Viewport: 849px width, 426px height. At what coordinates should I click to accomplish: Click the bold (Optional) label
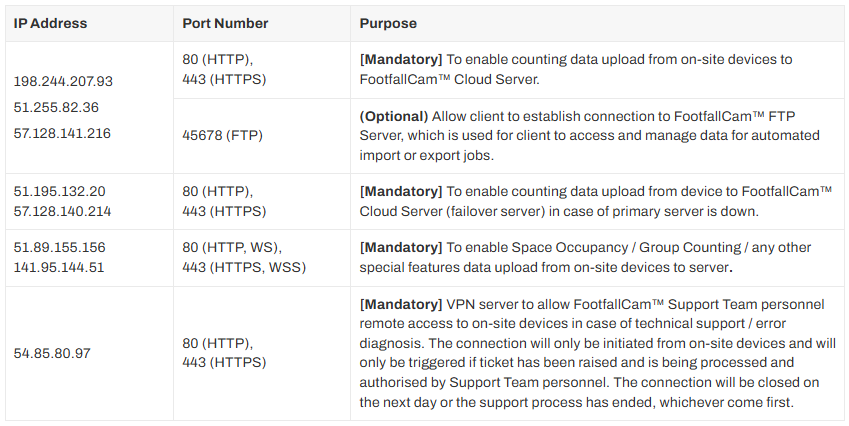coord(394,118)
